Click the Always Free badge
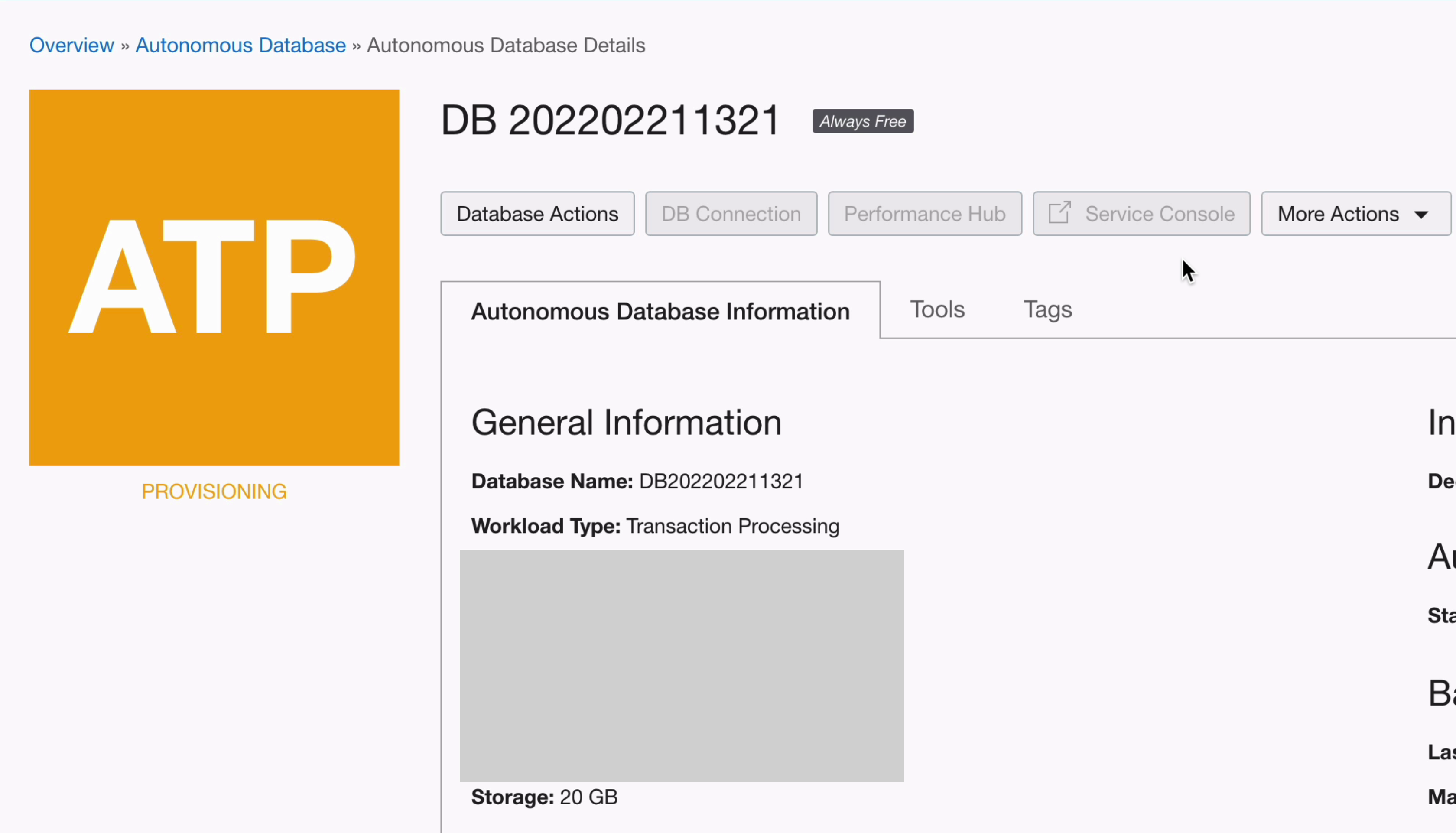This screenshot has width=1456, height=833. tap(862, 121)
